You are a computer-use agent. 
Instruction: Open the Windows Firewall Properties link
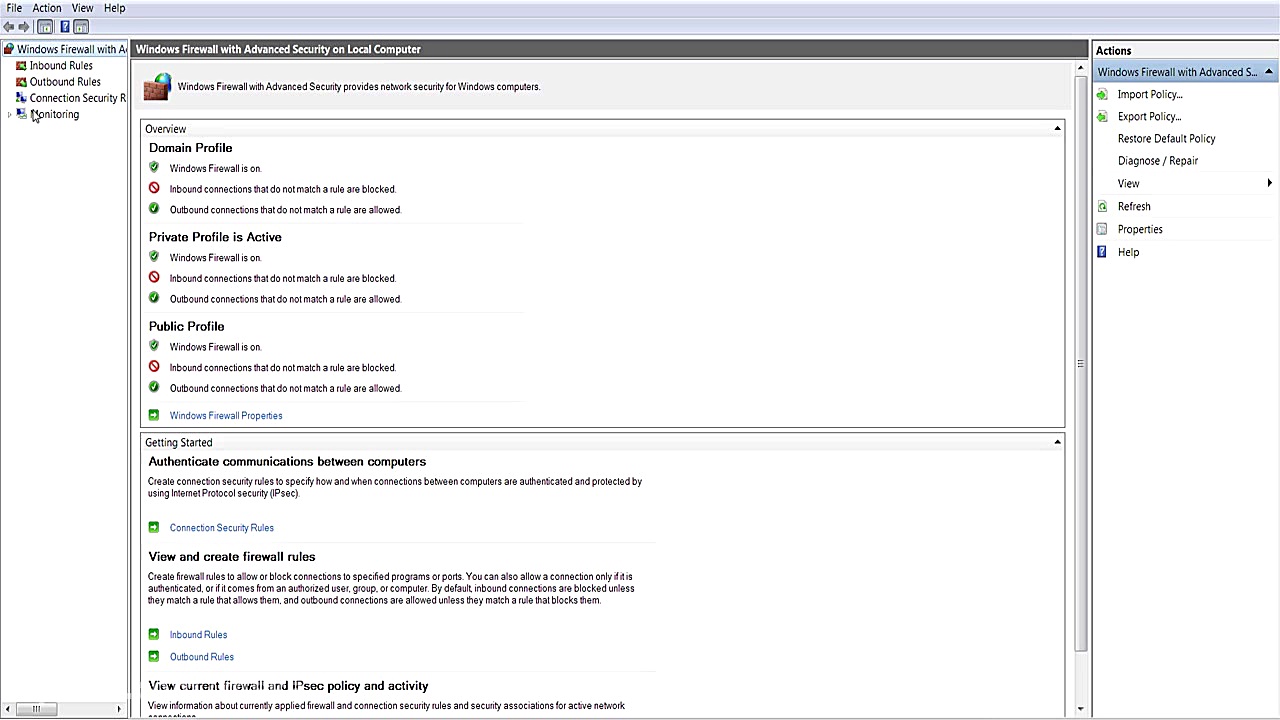[226, 415]
